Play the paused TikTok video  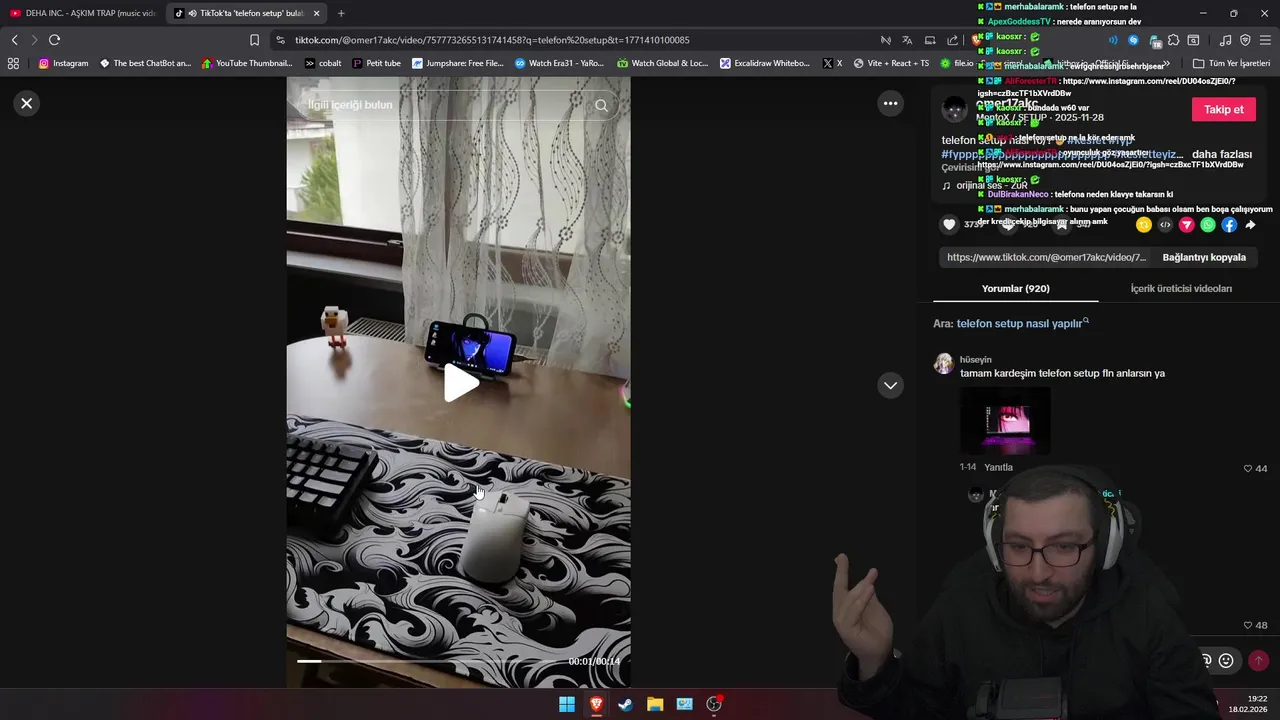[461, 383]
